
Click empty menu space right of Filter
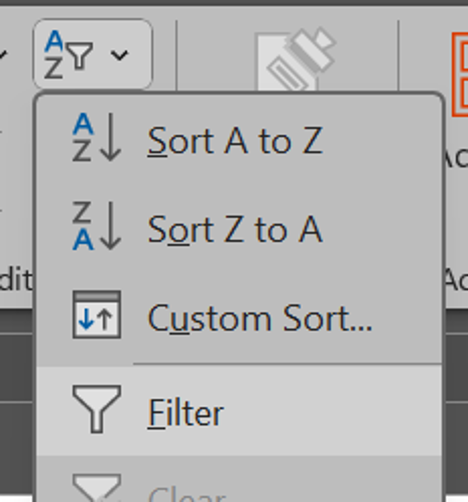(333, 411)
